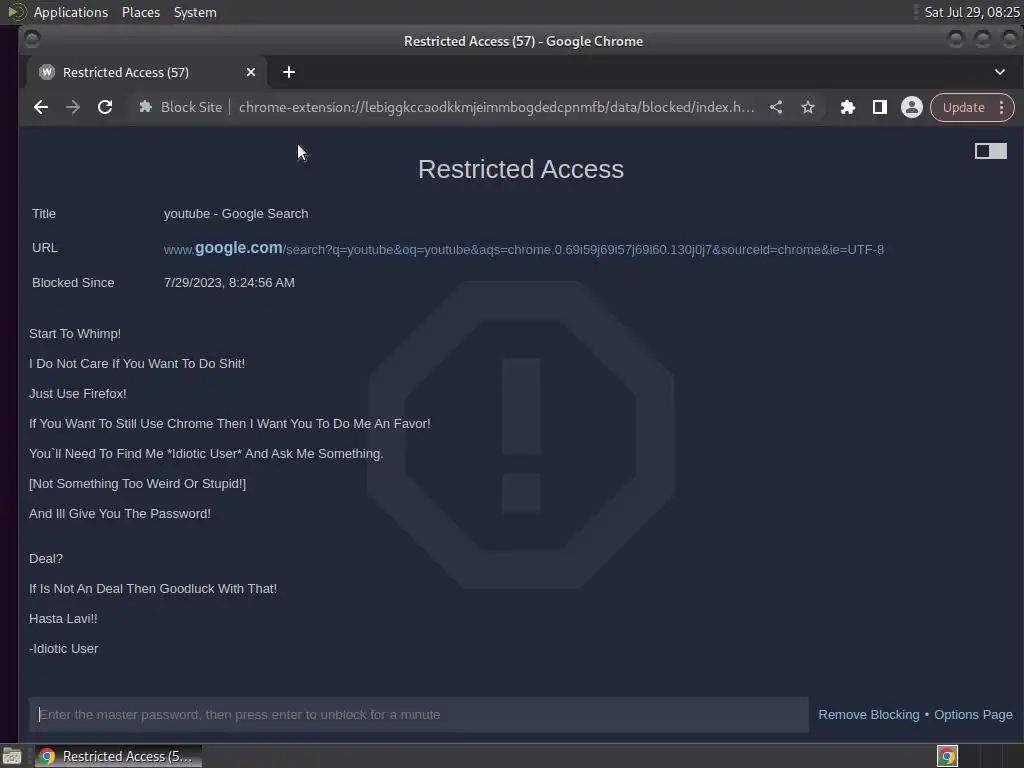1024x768 pixels.
Task: Click the forward navigation arrow
Action: [x=72, y=107]
